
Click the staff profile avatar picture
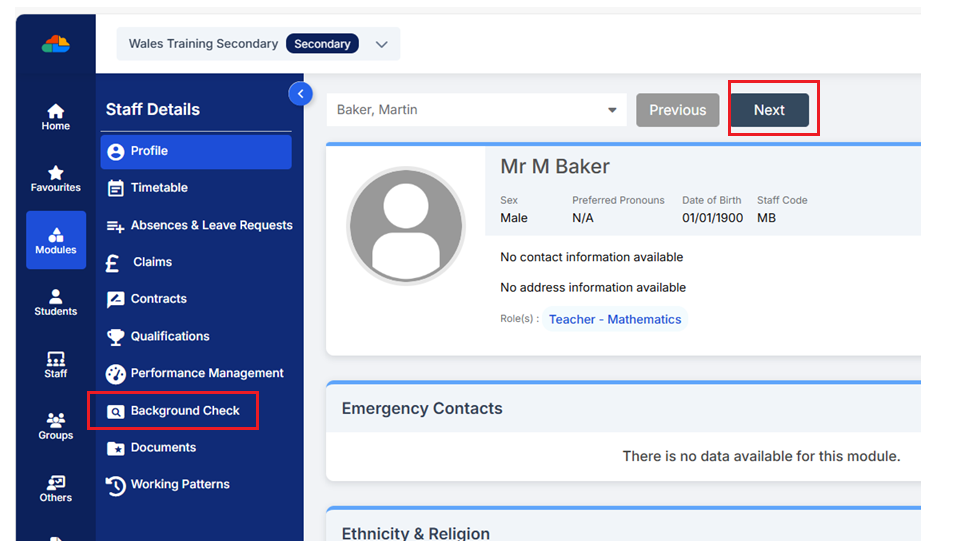pos(405,226)
